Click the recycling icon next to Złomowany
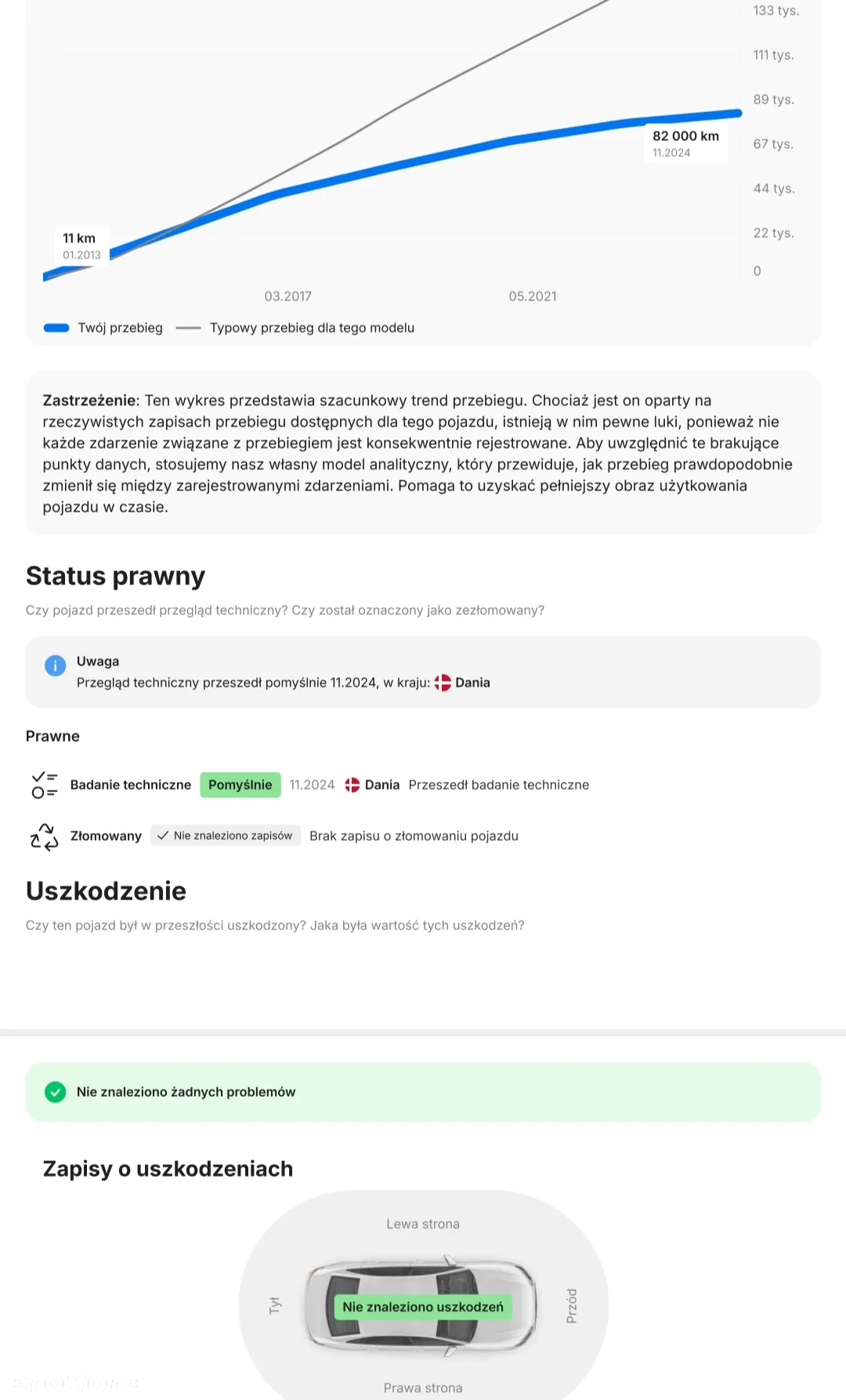Viewport: 846px width, 1400px height. [x=45, y=837]
